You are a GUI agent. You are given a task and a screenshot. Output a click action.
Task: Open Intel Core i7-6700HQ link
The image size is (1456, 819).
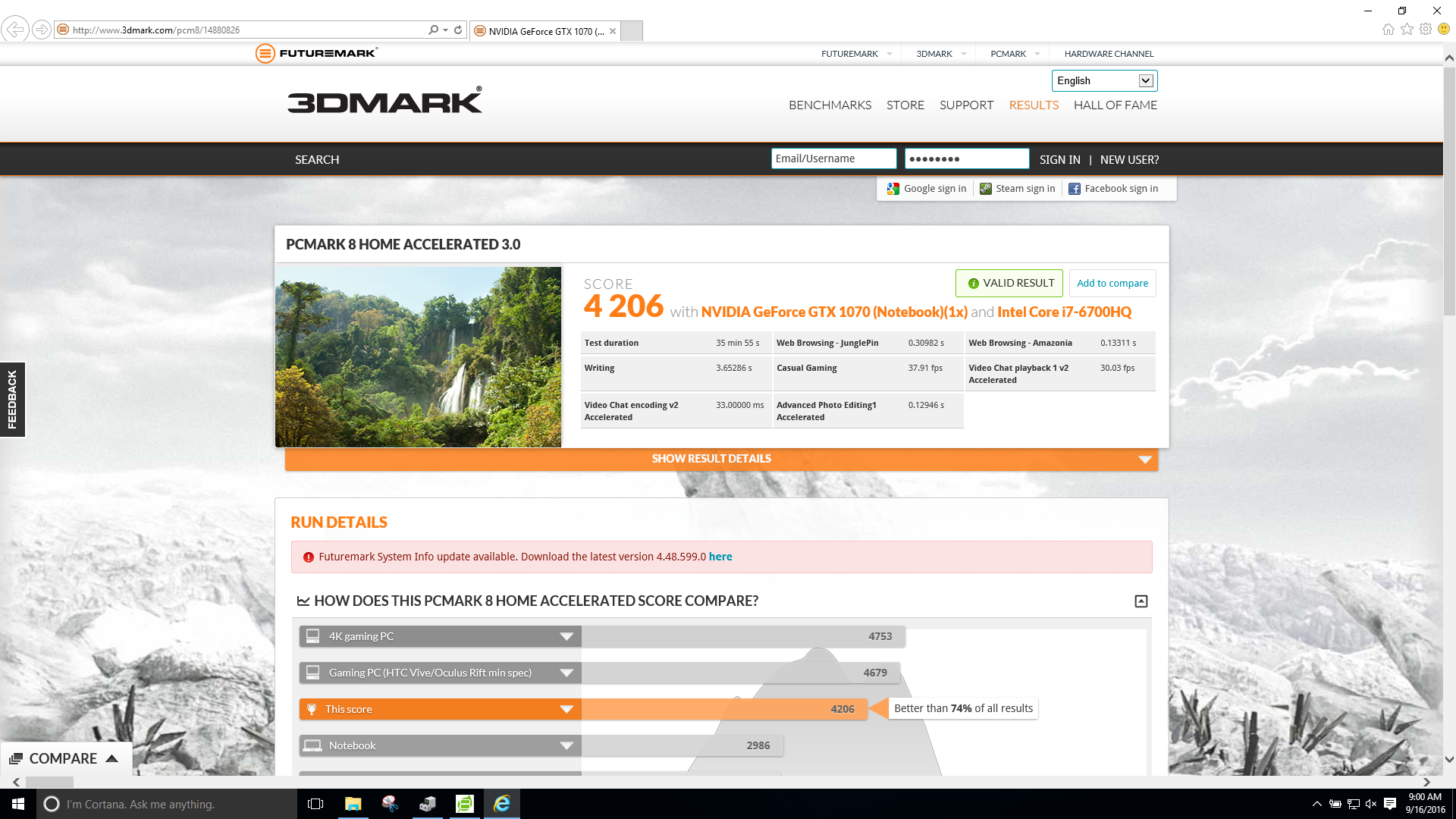click(1064, 312)
